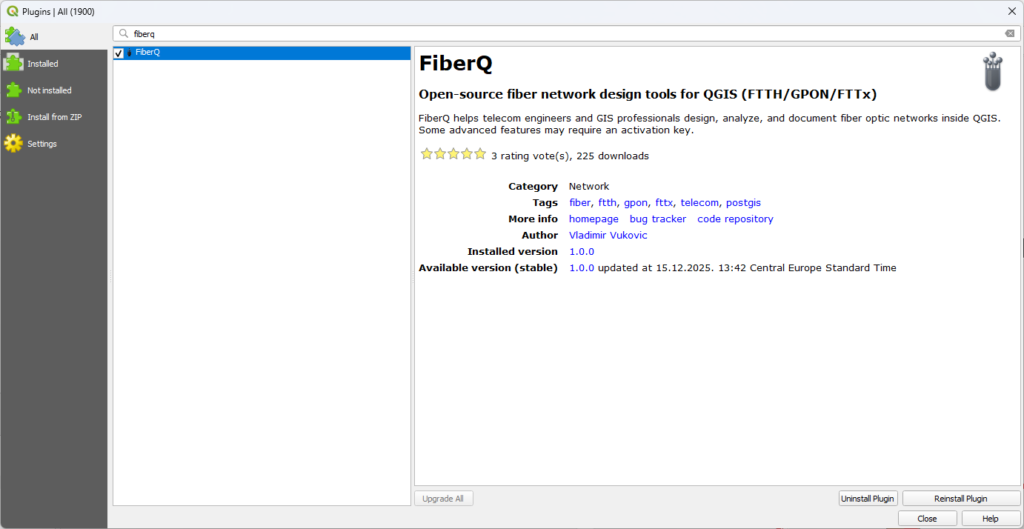
Task: Click the gpon tag link
Action: click(636, 202)
